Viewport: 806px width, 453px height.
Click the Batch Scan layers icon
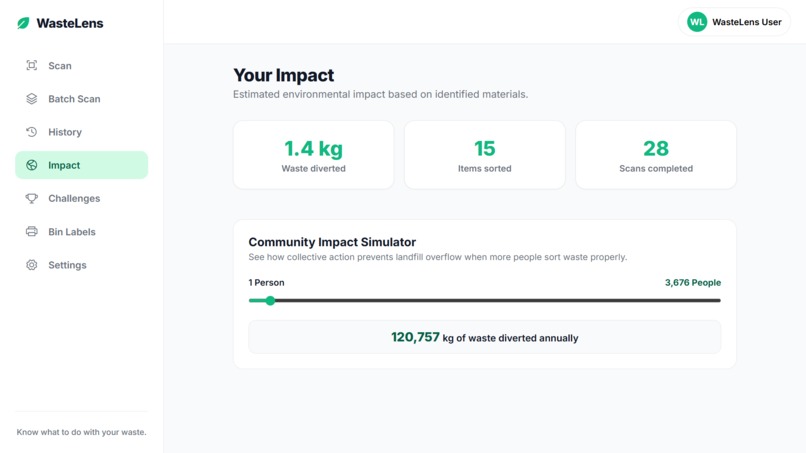[31, 99]
